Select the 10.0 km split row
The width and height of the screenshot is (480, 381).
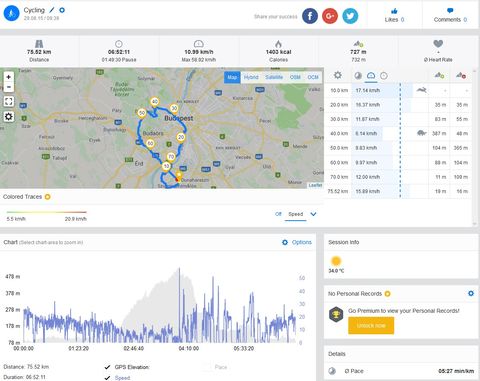[x=398, y=90]
